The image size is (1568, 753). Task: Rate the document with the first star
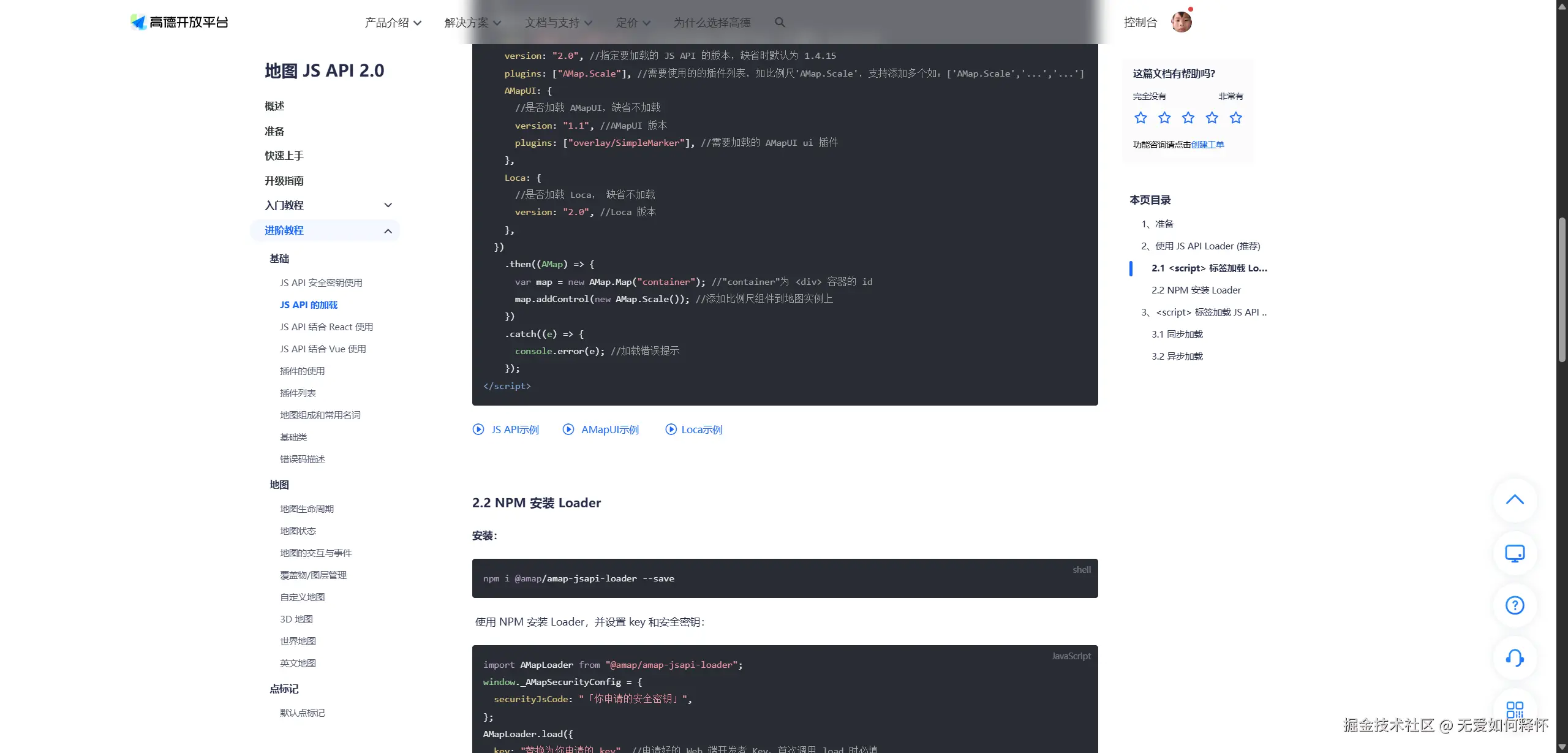[x=1140, y=118]
